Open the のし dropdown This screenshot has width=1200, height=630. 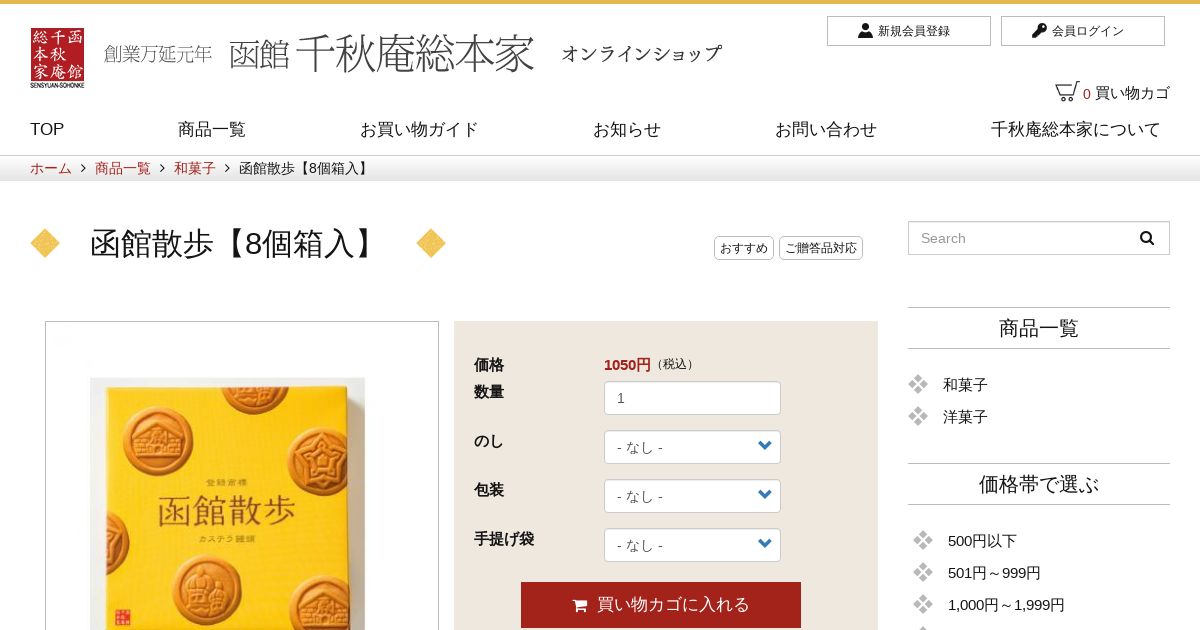click(692, 447)
